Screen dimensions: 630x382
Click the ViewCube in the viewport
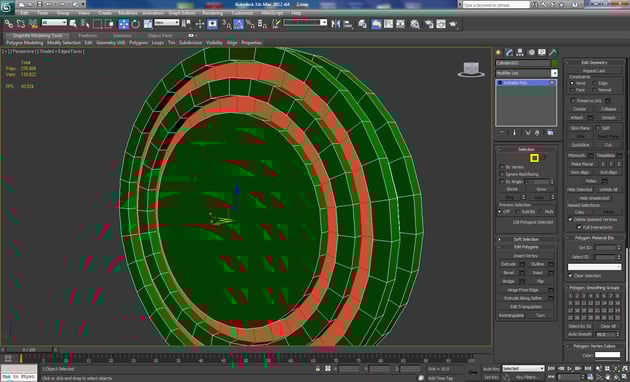[471, 69]
